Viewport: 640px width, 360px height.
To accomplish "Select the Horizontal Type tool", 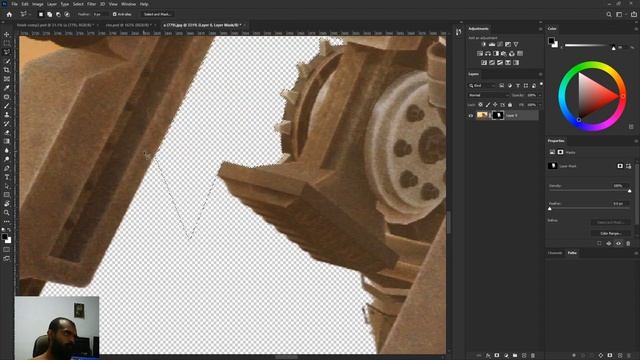I will tap(7, 177).
